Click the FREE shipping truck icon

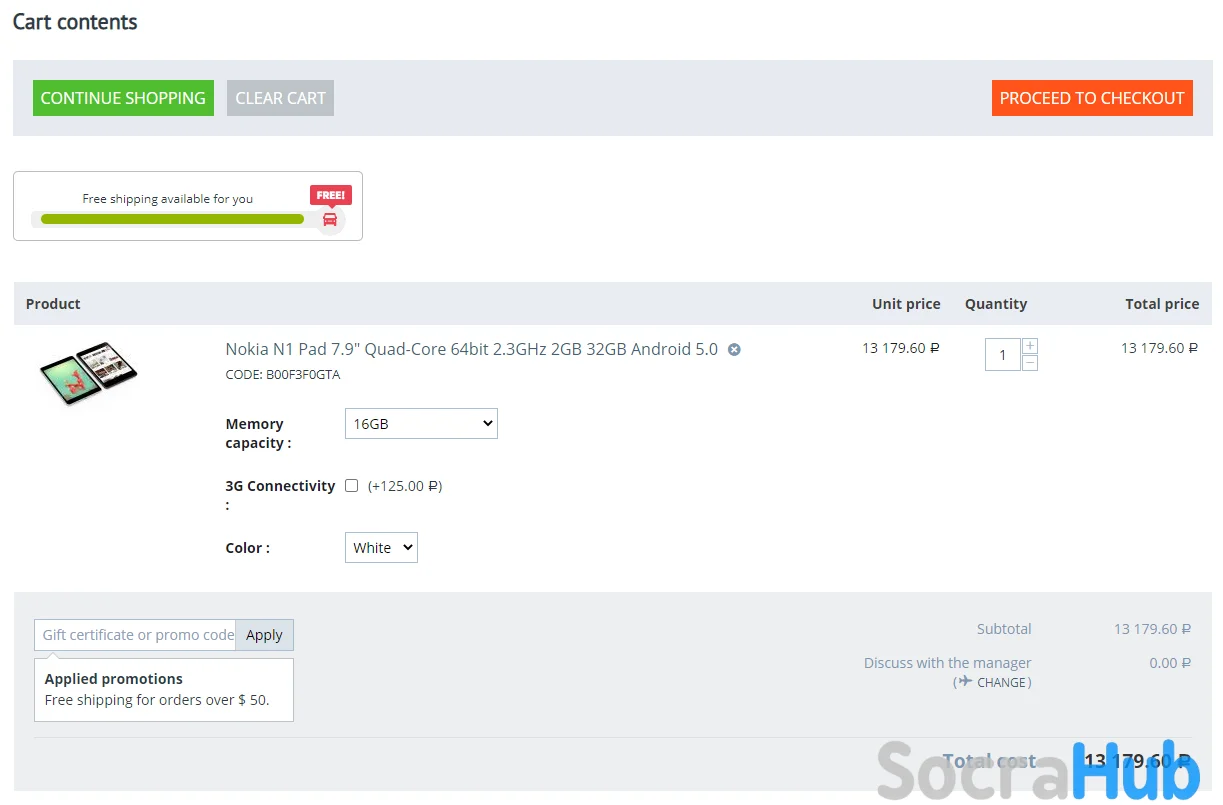click(x=330, y=219)
